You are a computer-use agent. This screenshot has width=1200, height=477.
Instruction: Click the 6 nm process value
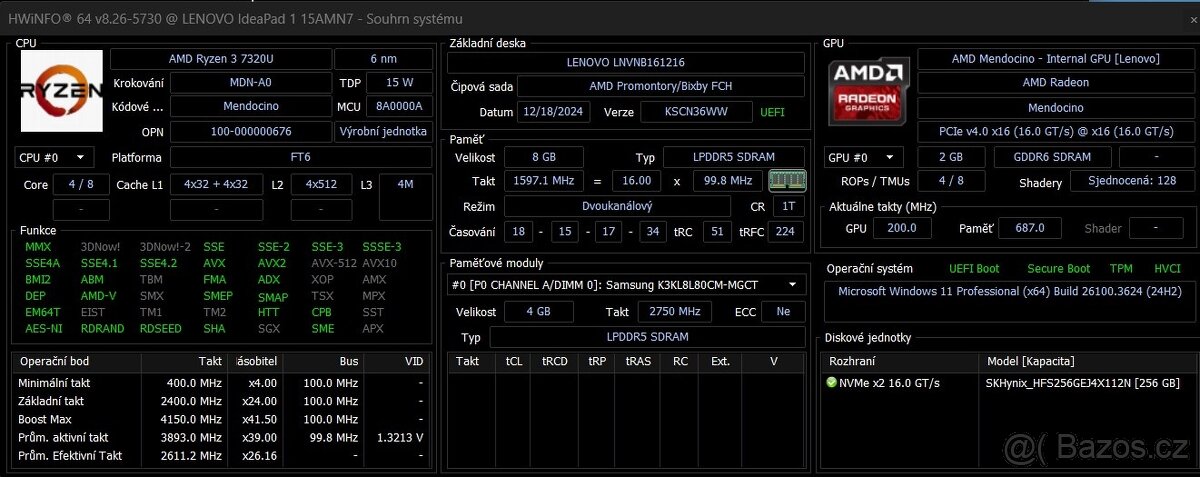[383, 59]
